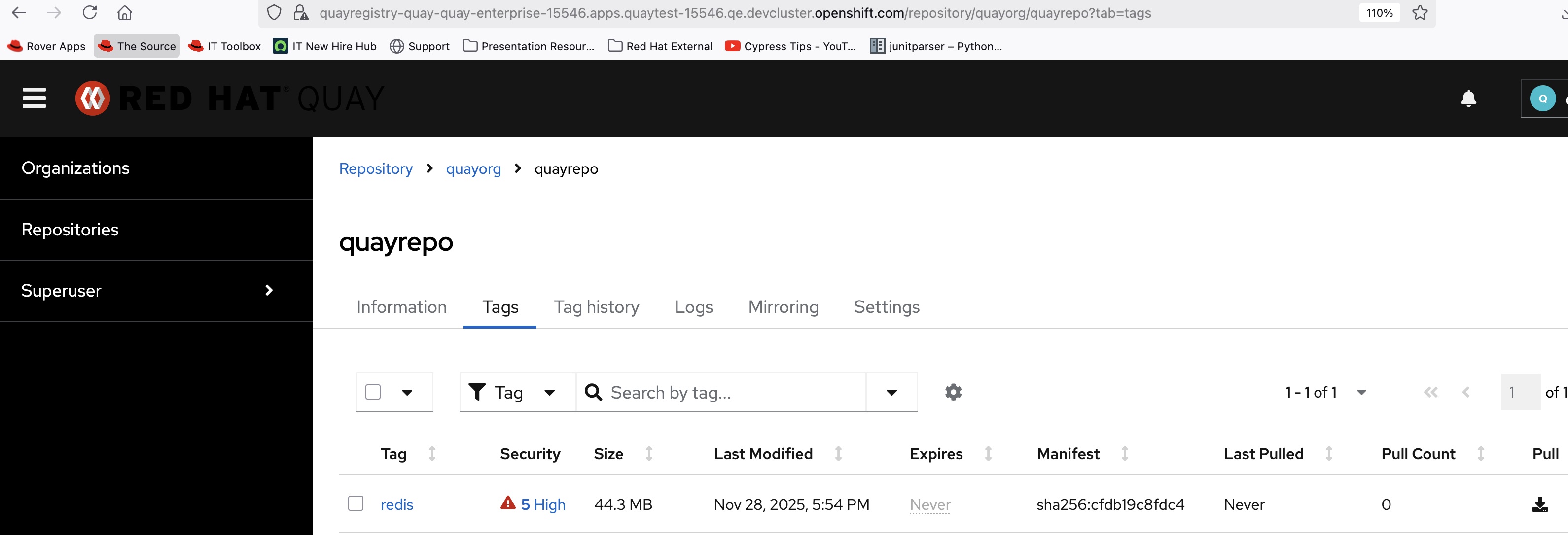Viewport: 1568px width, 535px height.
Task: Click the browser reload page icon
Action: pyautogui.click(x=90, y=13)
